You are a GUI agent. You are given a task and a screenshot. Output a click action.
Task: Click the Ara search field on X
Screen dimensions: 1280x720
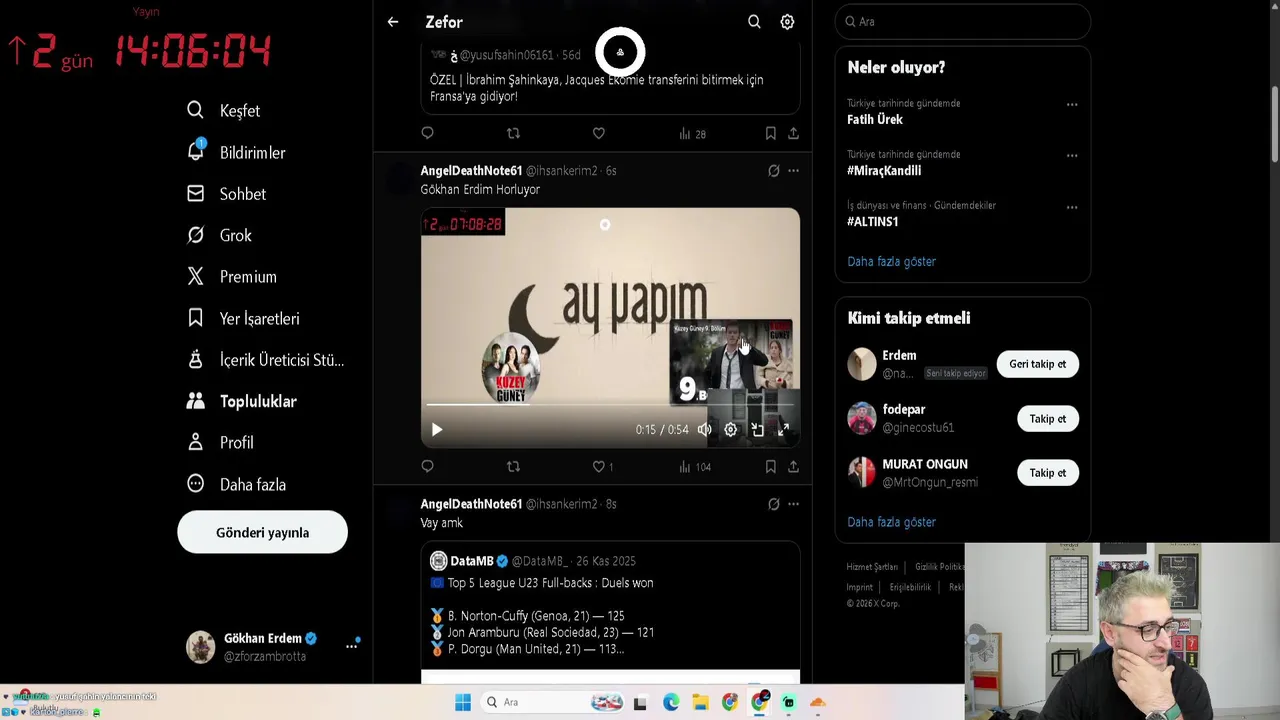(x=963, y=21)
